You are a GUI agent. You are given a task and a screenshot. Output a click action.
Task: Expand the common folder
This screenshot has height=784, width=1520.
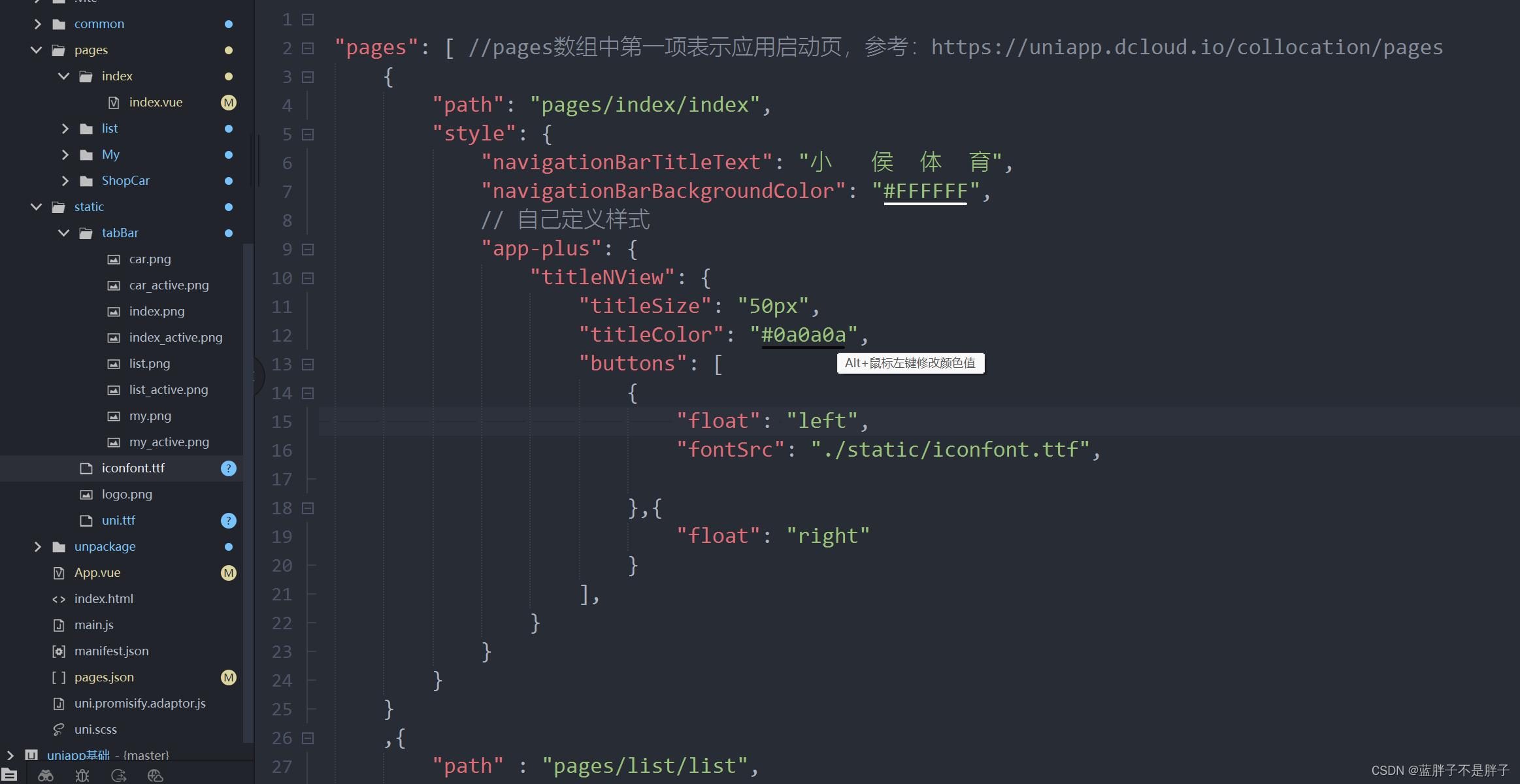coord(37,24)
